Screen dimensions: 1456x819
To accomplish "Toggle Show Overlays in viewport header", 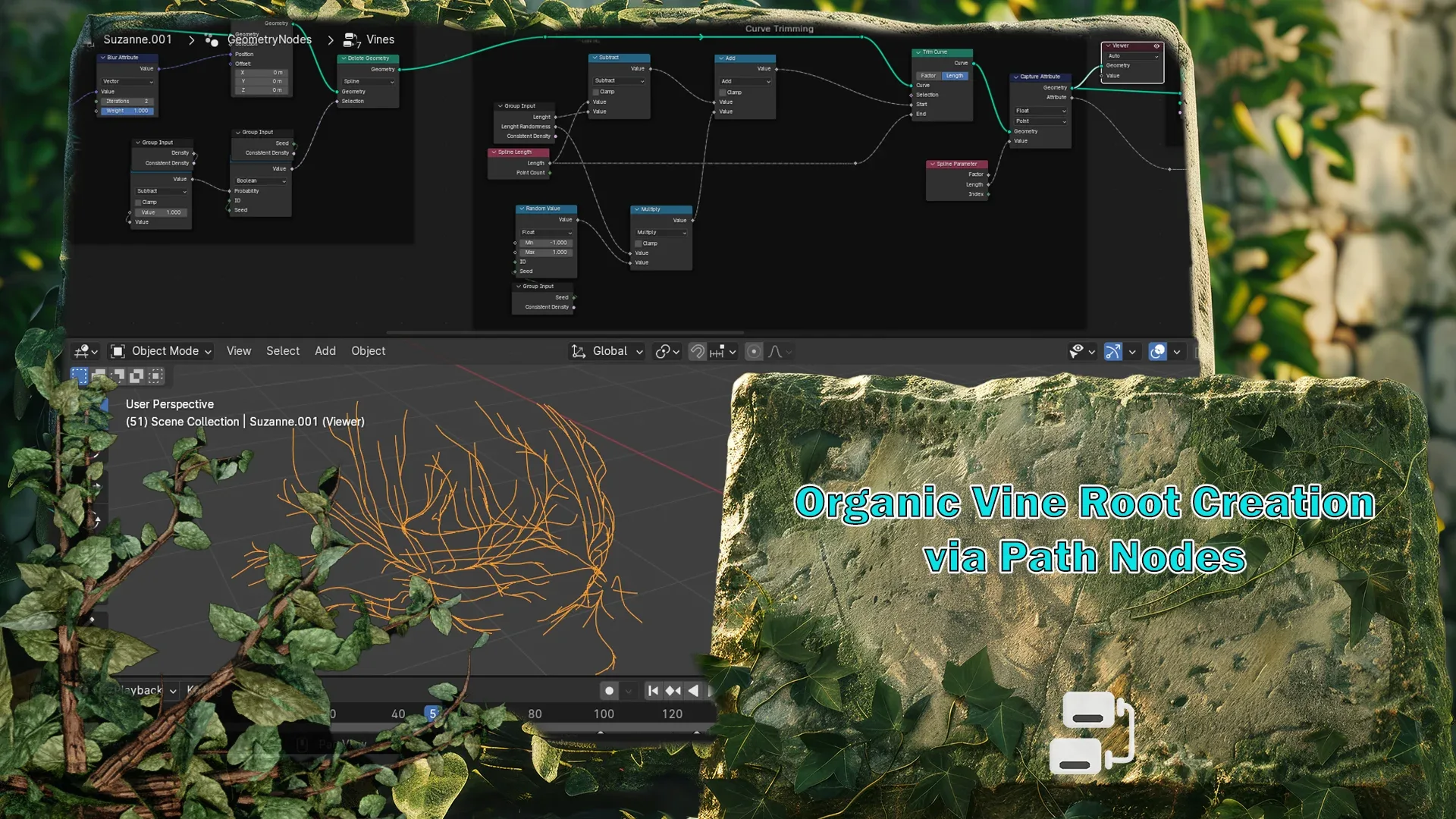I will pos(1158,350).
